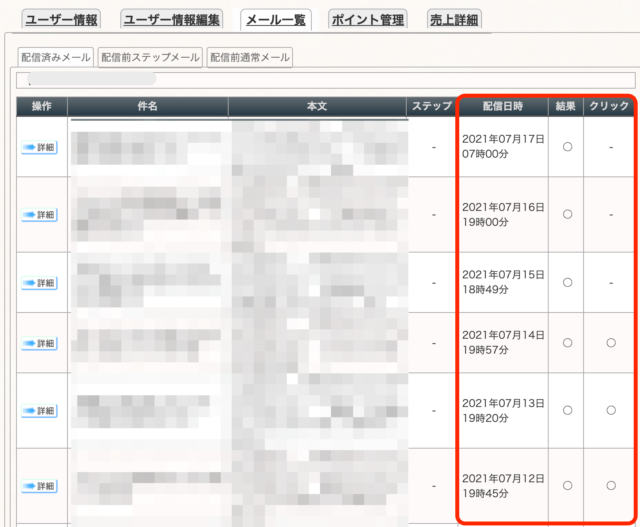Open 詳細 for the 07月15日 mail
Screen dimensions: 640x527
39,283
